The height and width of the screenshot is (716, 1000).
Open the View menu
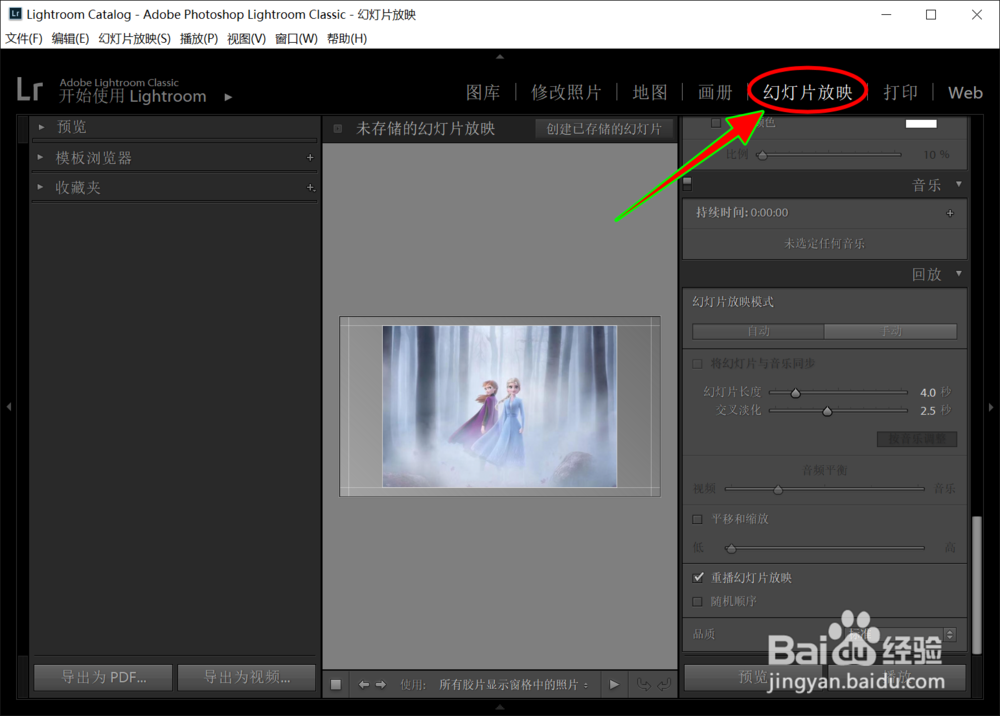(x=246, y=38)
